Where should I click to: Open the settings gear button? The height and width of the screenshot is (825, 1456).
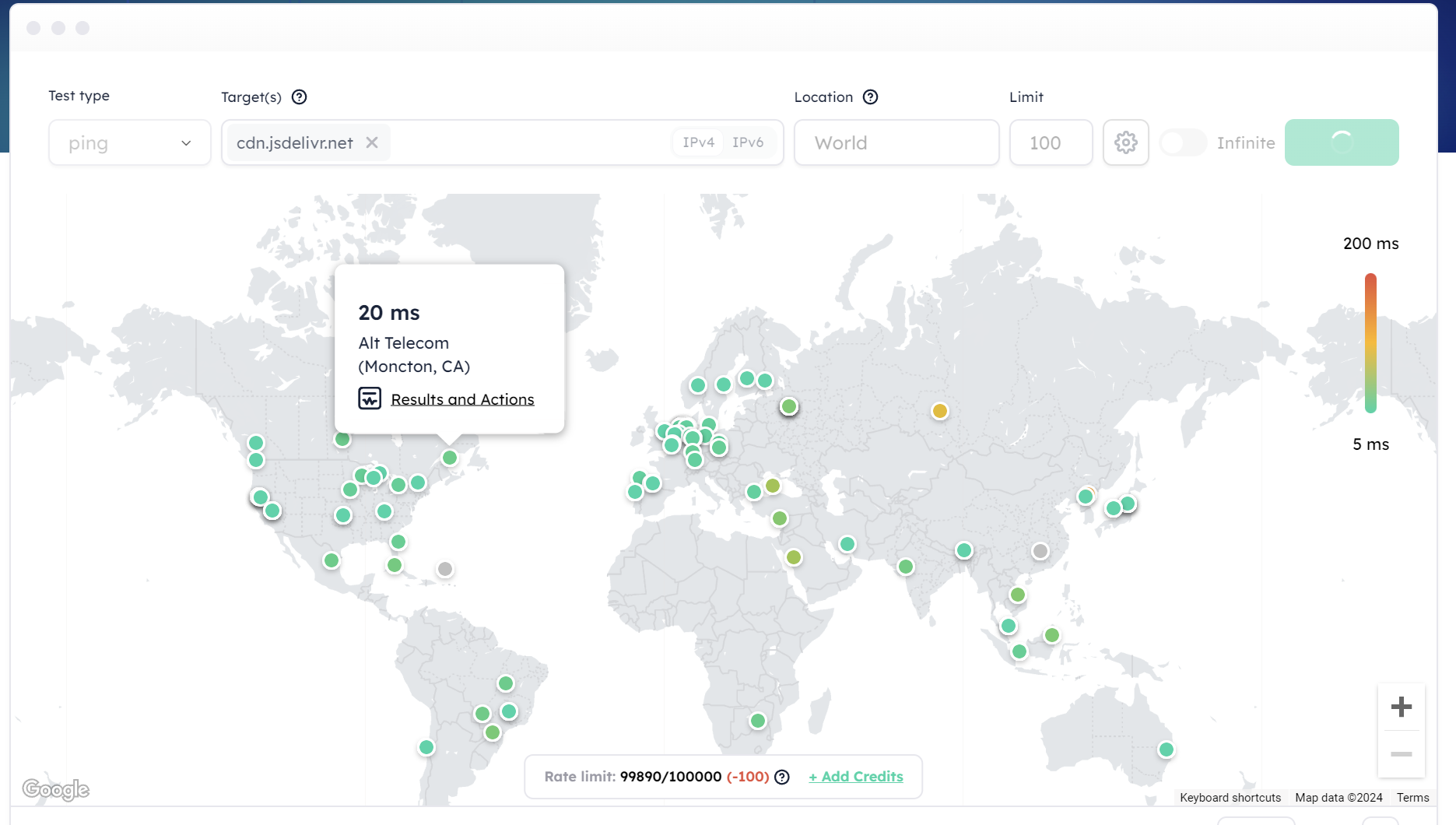(x=1125, y=142)
